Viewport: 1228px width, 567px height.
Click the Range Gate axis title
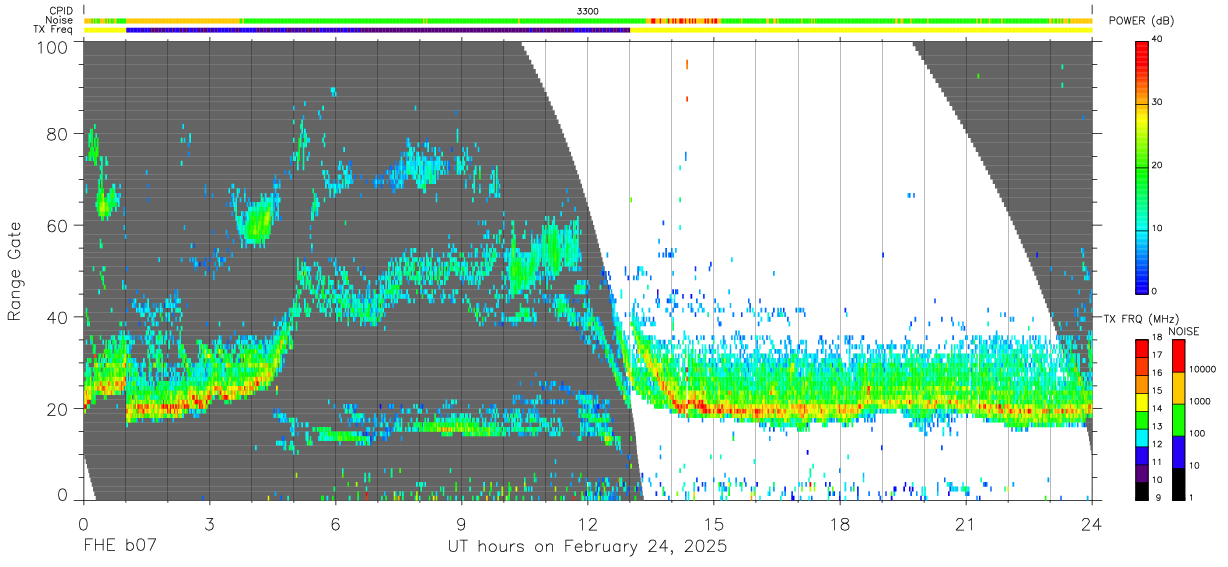(15, 272)
